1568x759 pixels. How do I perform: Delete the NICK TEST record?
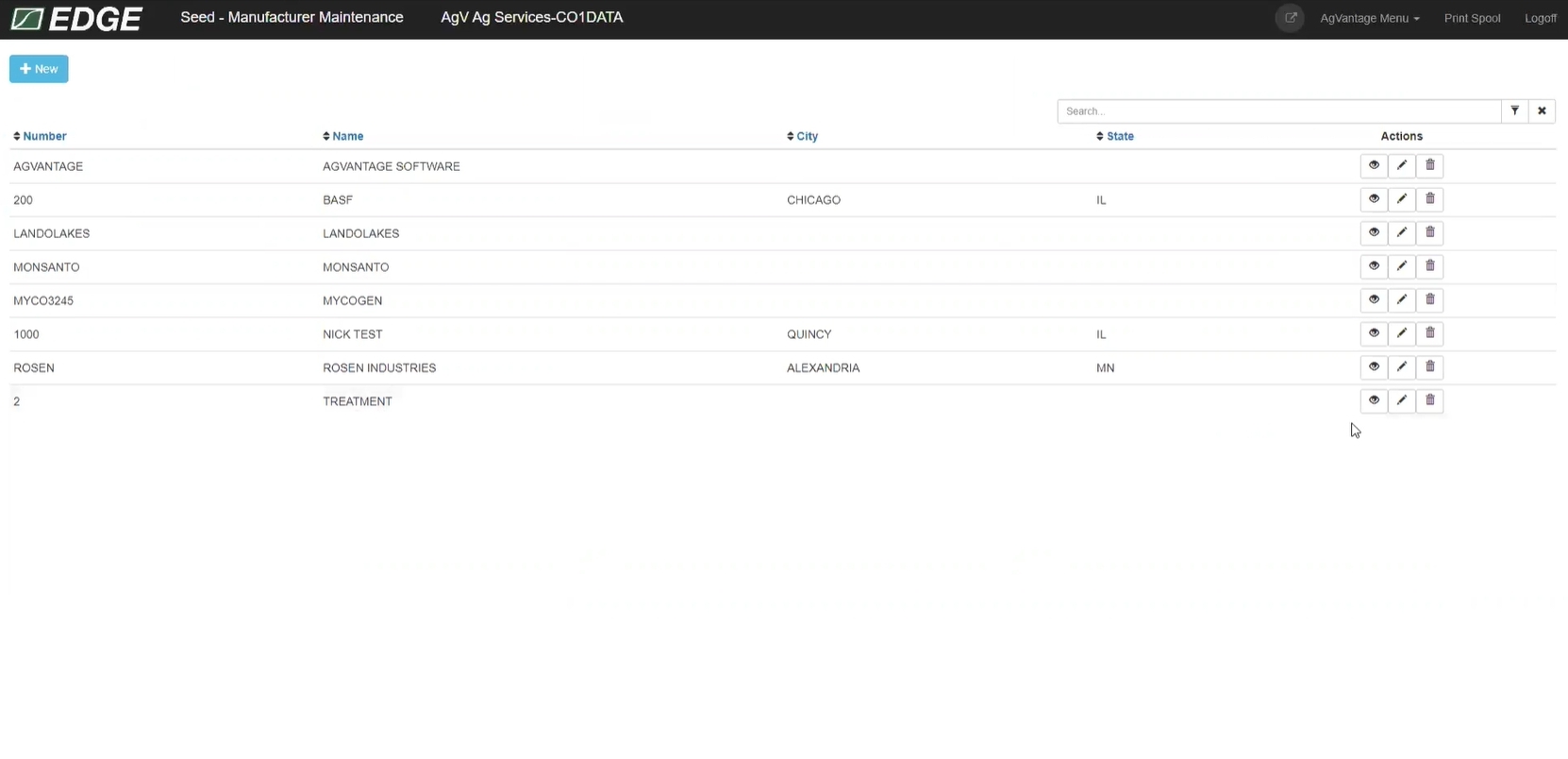(x=1430, y=333)
